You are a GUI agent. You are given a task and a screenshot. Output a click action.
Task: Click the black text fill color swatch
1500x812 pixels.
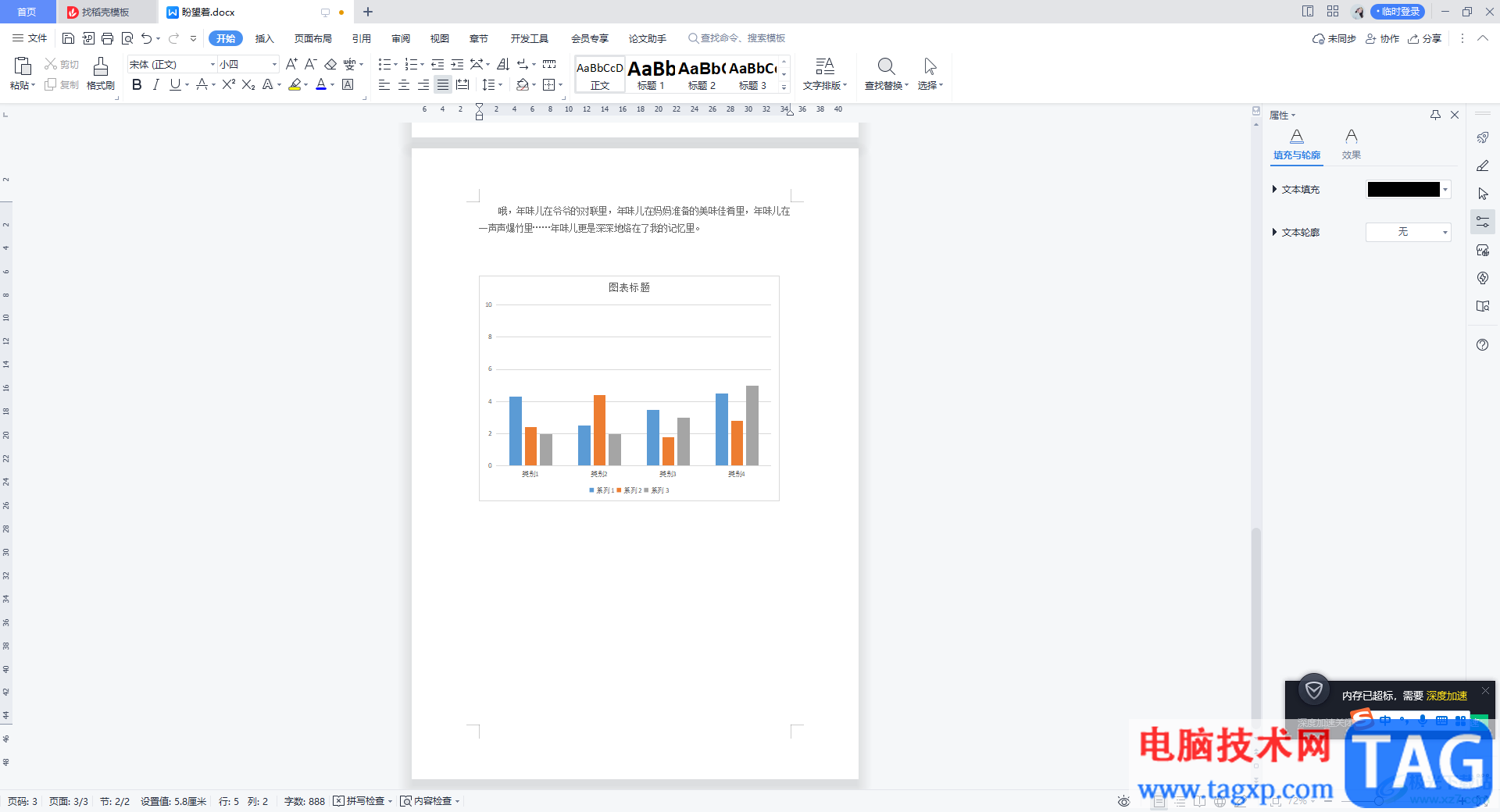(1403, 190)
